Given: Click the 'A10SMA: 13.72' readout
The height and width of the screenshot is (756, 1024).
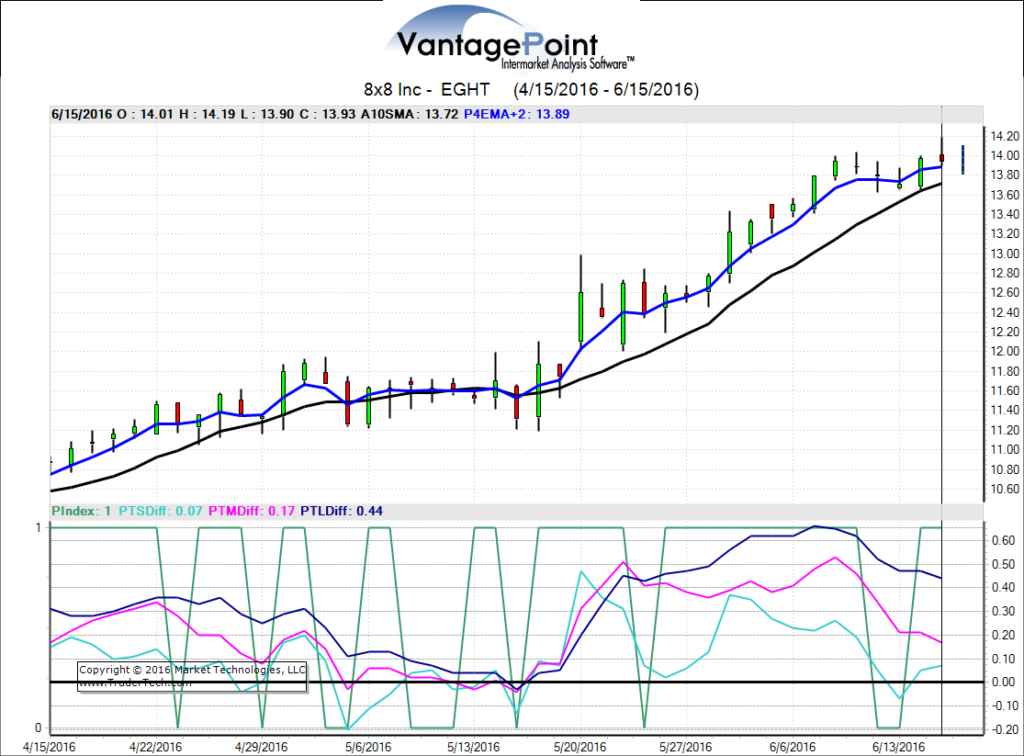Looking at the screenshot, I should (x=409, y=114).
